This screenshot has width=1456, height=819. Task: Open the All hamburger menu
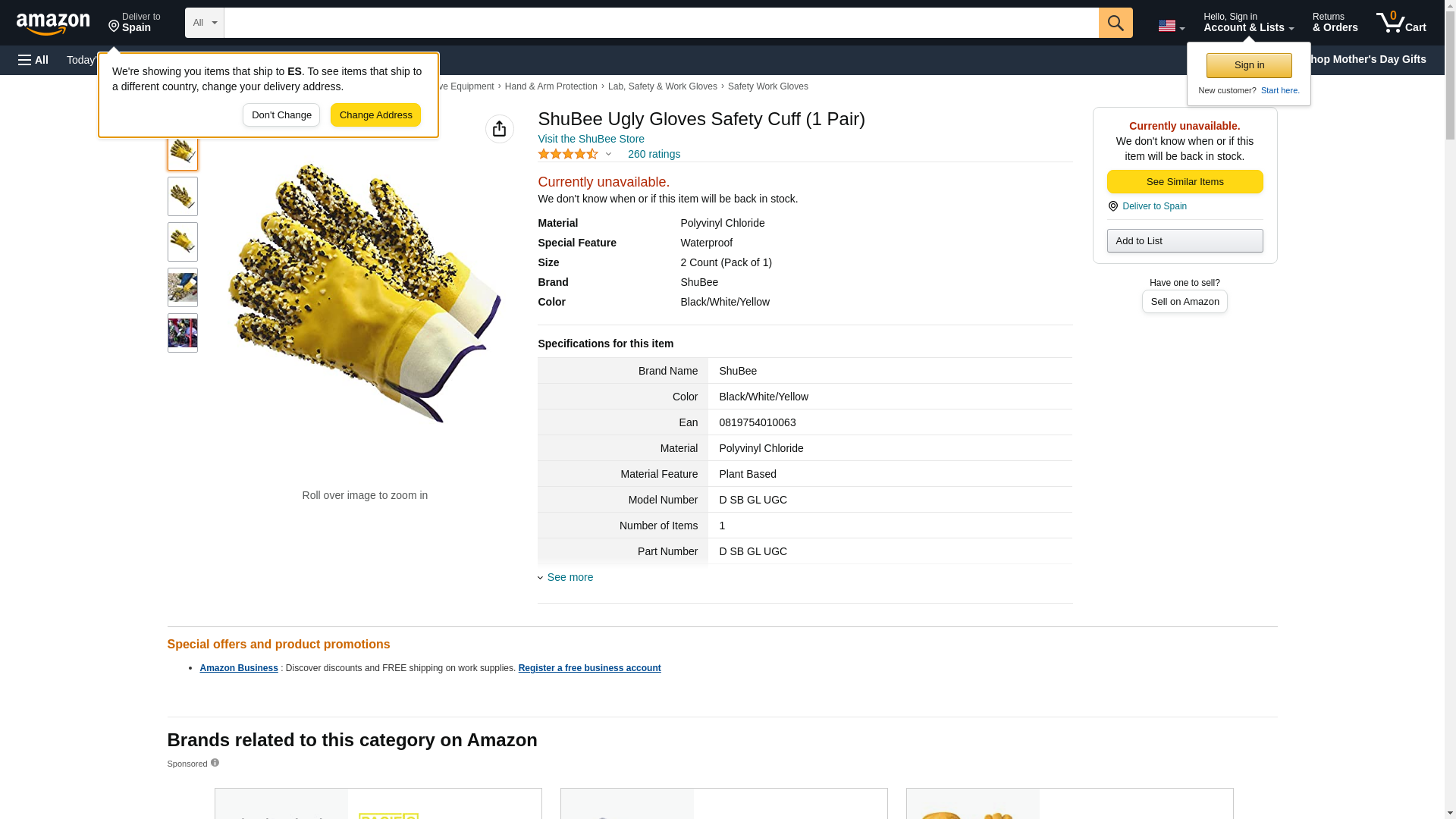[33, 60]
